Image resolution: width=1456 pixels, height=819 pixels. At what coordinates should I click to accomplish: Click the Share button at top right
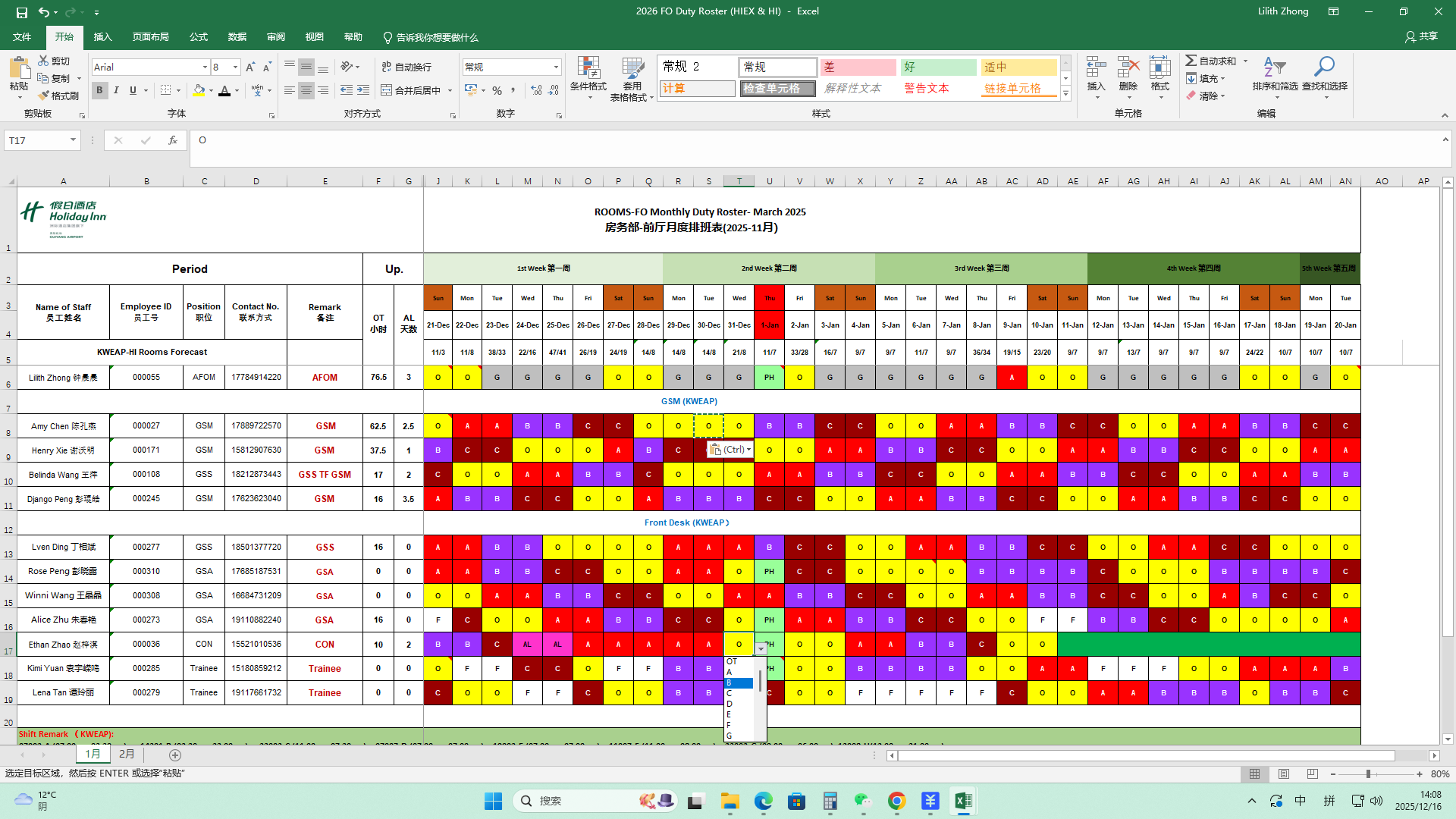[1421, 36]
